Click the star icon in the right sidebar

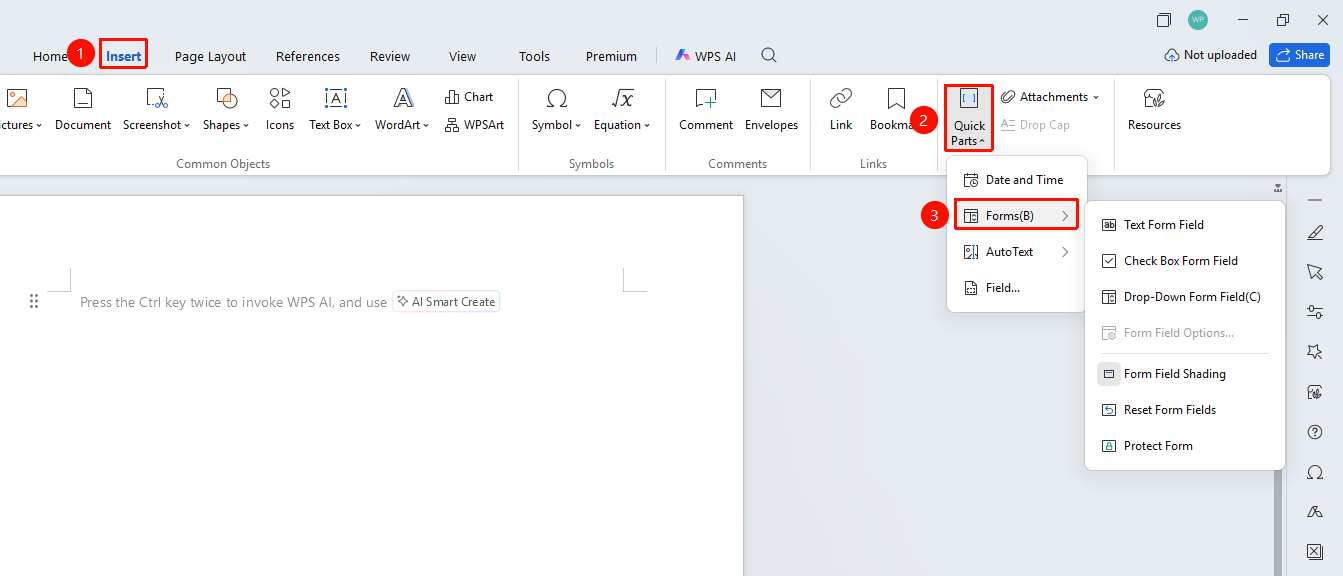coord(1315,352)
